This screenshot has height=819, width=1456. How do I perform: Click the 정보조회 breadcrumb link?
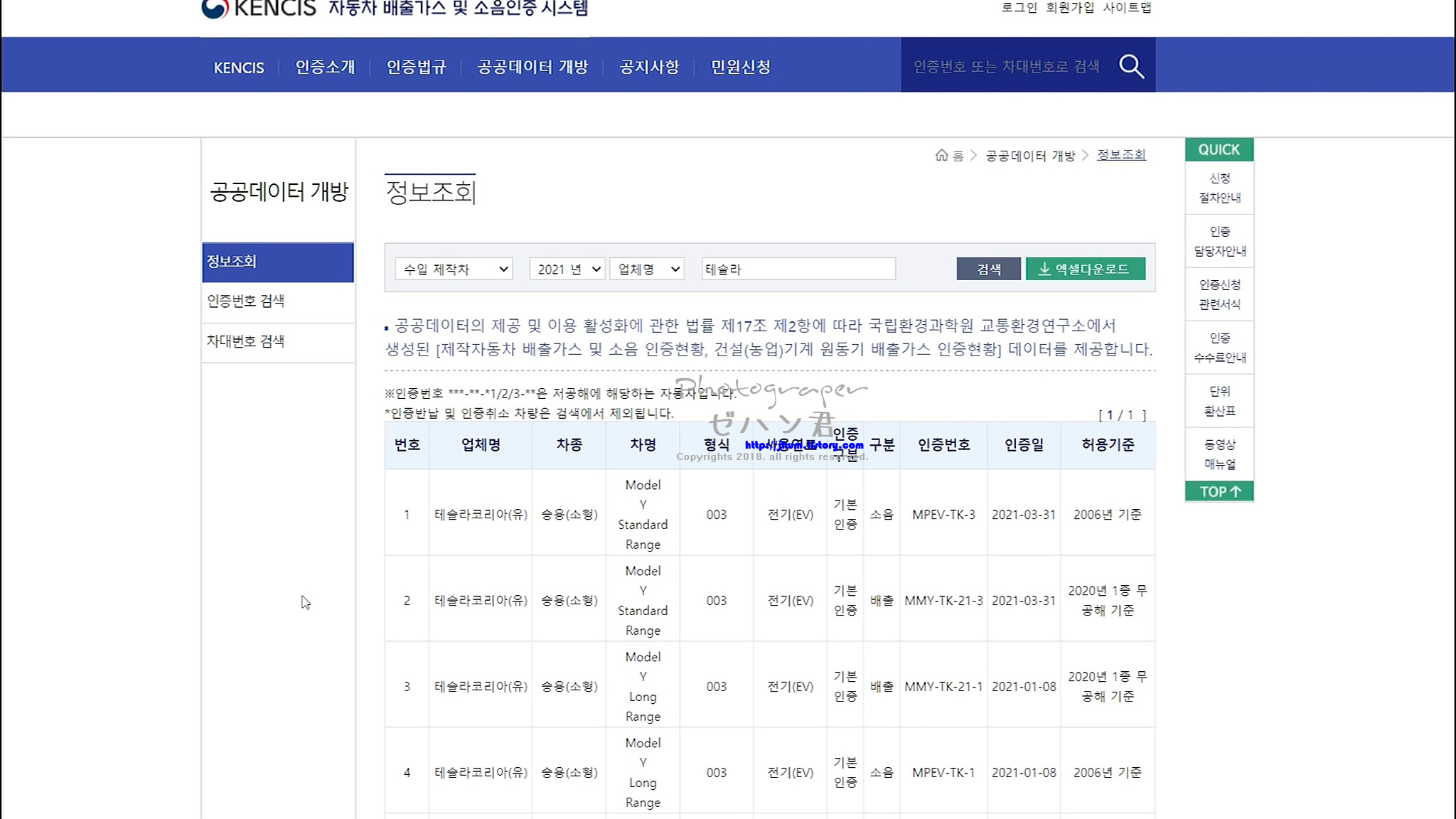[x=1121, y=155]
